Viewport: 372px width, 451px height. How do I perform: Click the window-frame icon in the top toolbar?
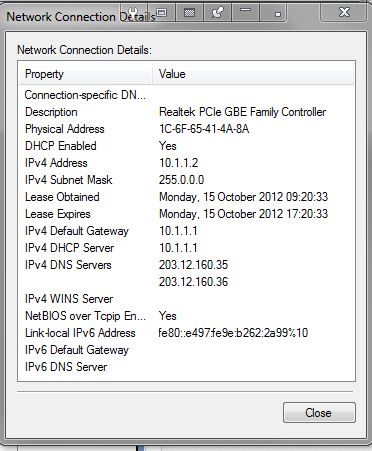click(x=161, y=13)
